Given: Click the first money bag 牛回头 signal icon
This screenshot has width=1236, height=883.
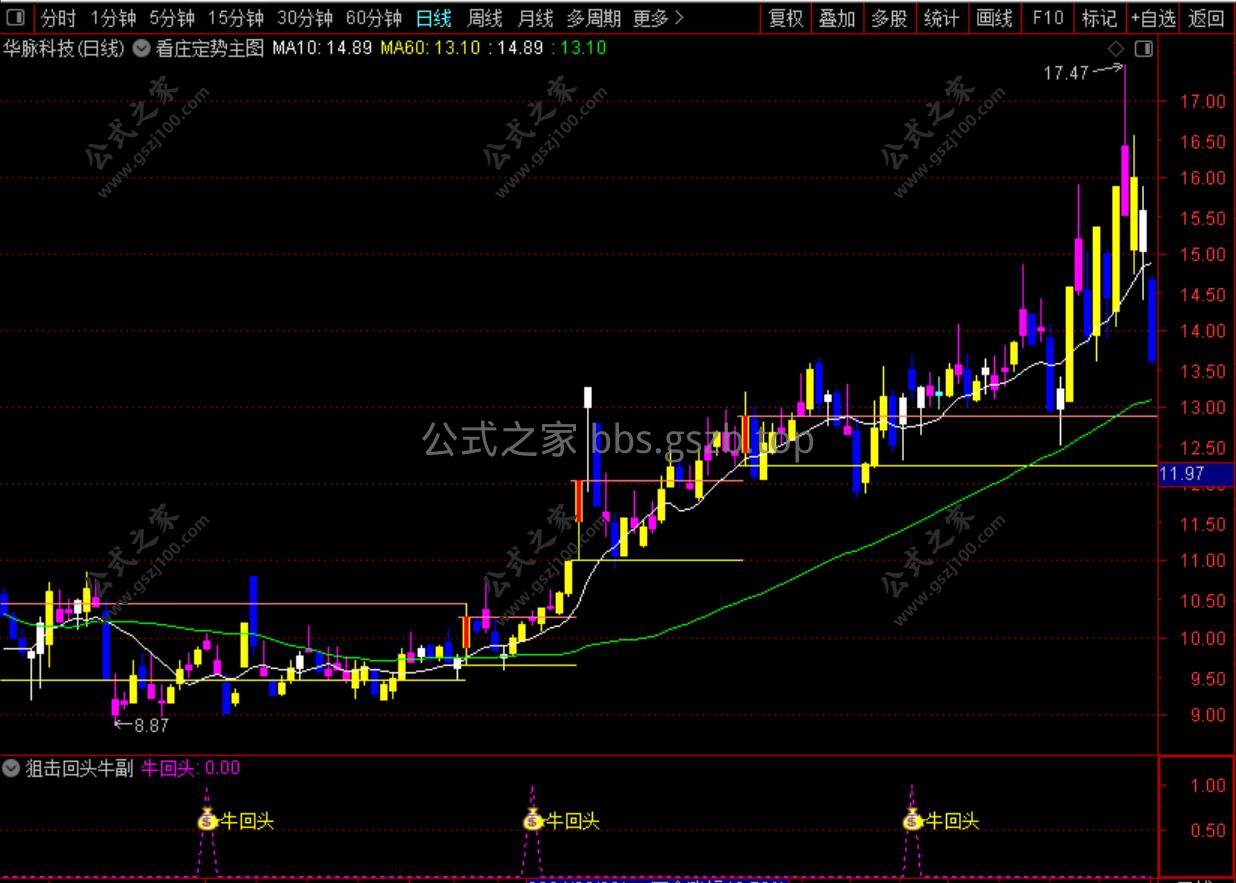Looking at the screenshot, I should (207, 821).
